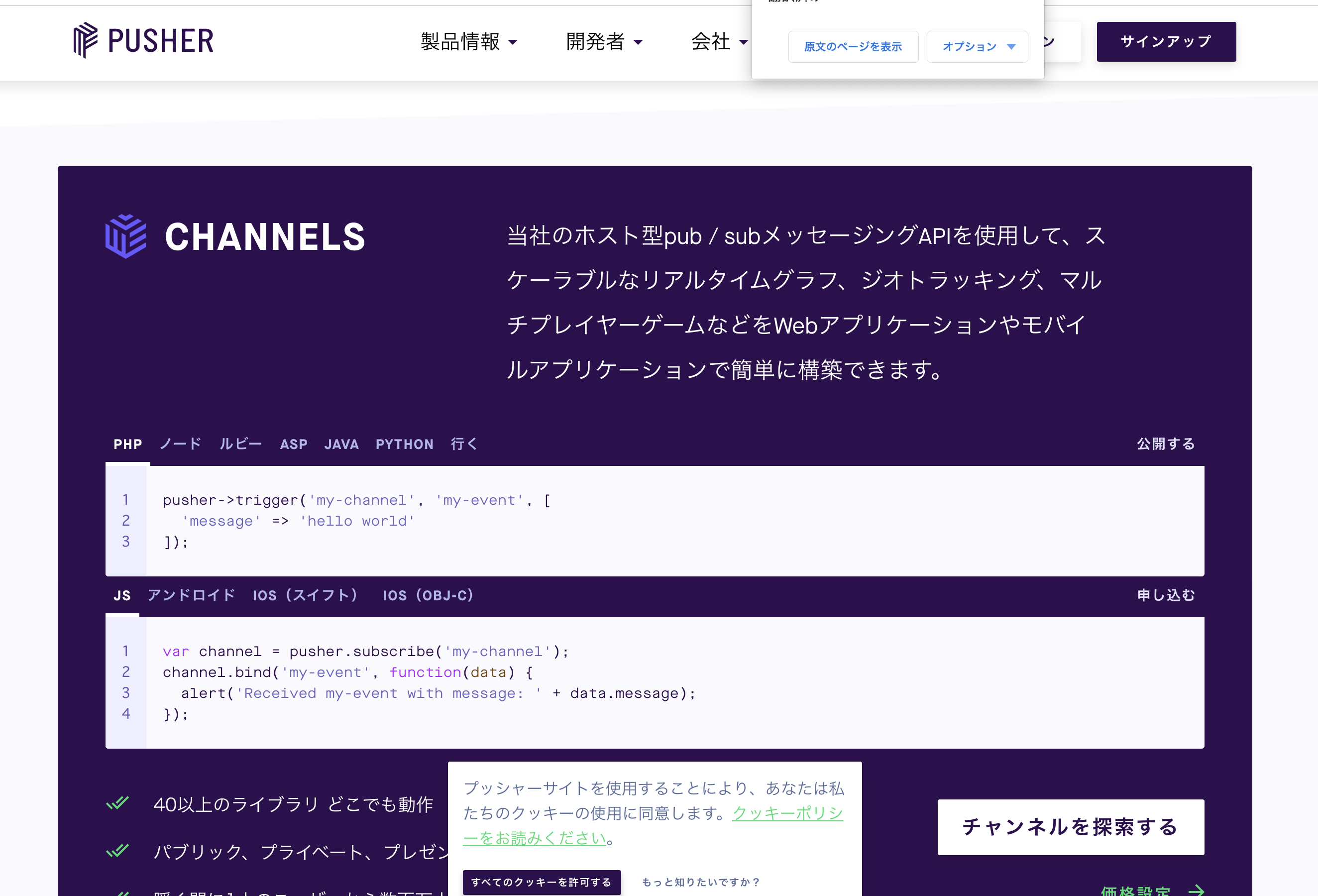Click the チャンネルを探索する button
This screenshot has height=896, width=1318.
(x=1071, y=827)
